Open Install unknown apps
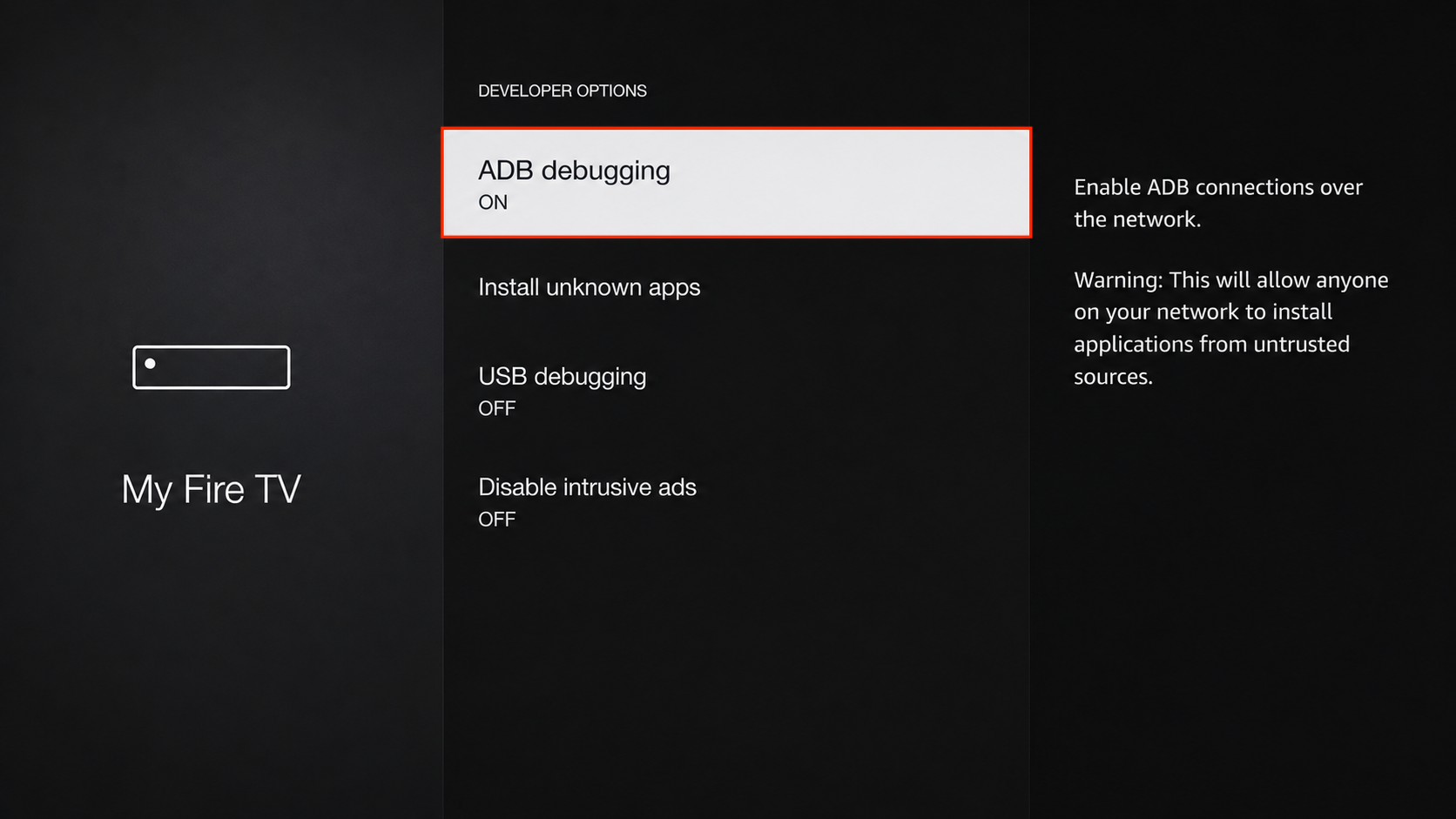The image size is (1456, 819). click(x=737, y=287)
